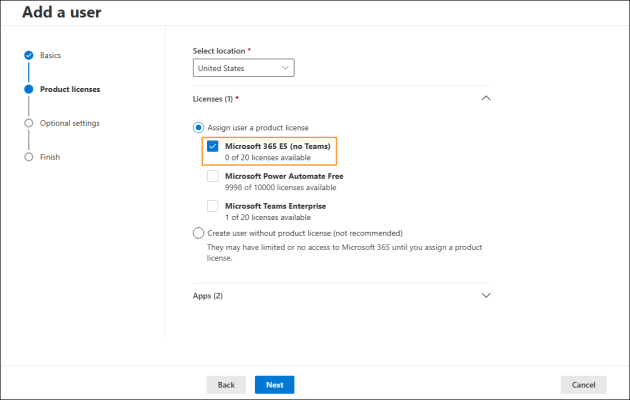
Task: Uncheck Microsoft 365 E5 (no Teams) checkbox
Action: [213, 146]
